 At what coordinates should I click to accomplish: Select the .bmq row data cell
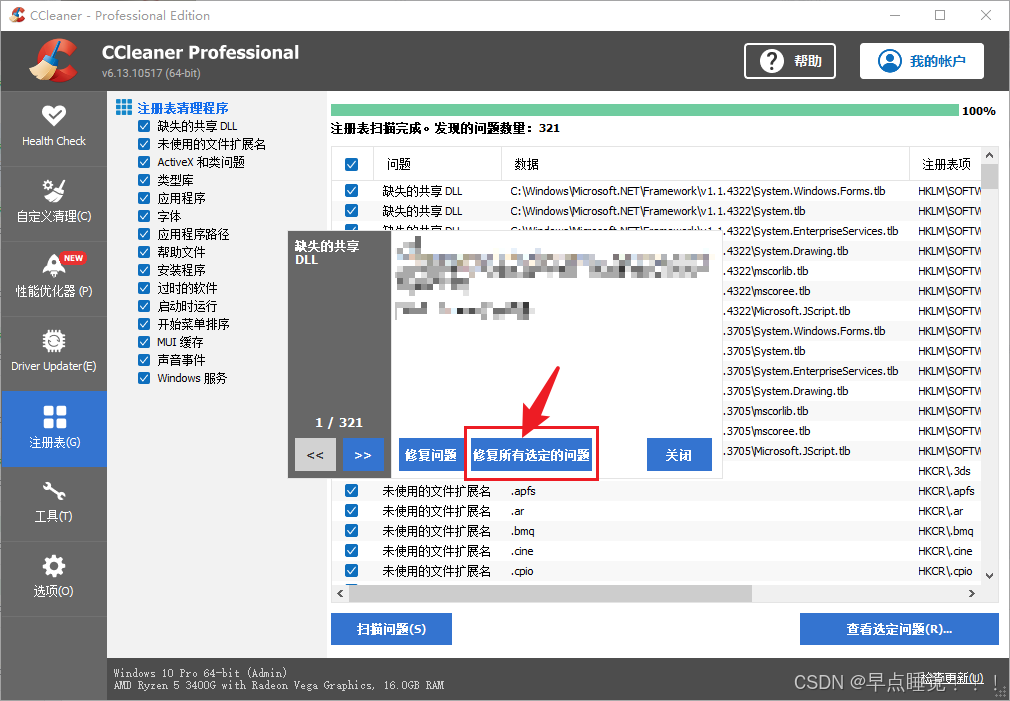[522, 531]
